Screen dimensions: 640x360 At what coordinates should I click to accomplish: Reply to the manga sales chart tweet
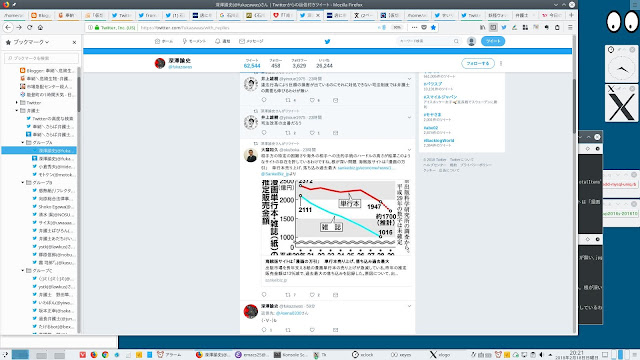(x=264, y=295)
